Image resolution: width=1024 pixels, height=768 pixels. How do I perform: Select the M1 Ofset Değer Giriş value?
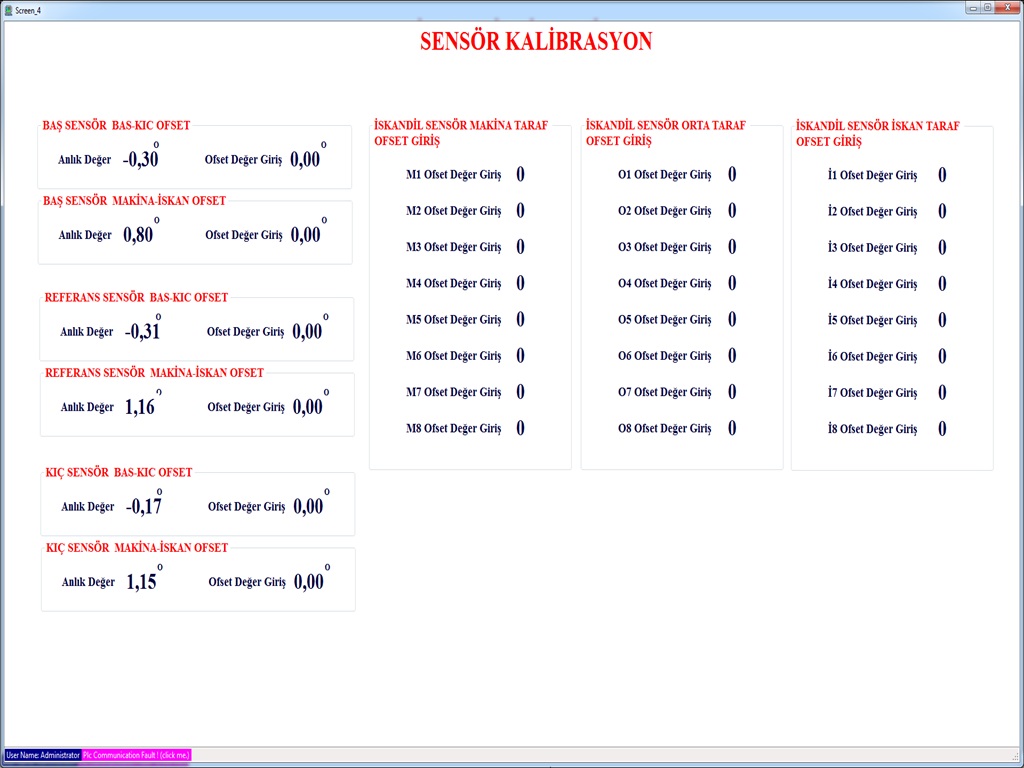pos(520,175)
